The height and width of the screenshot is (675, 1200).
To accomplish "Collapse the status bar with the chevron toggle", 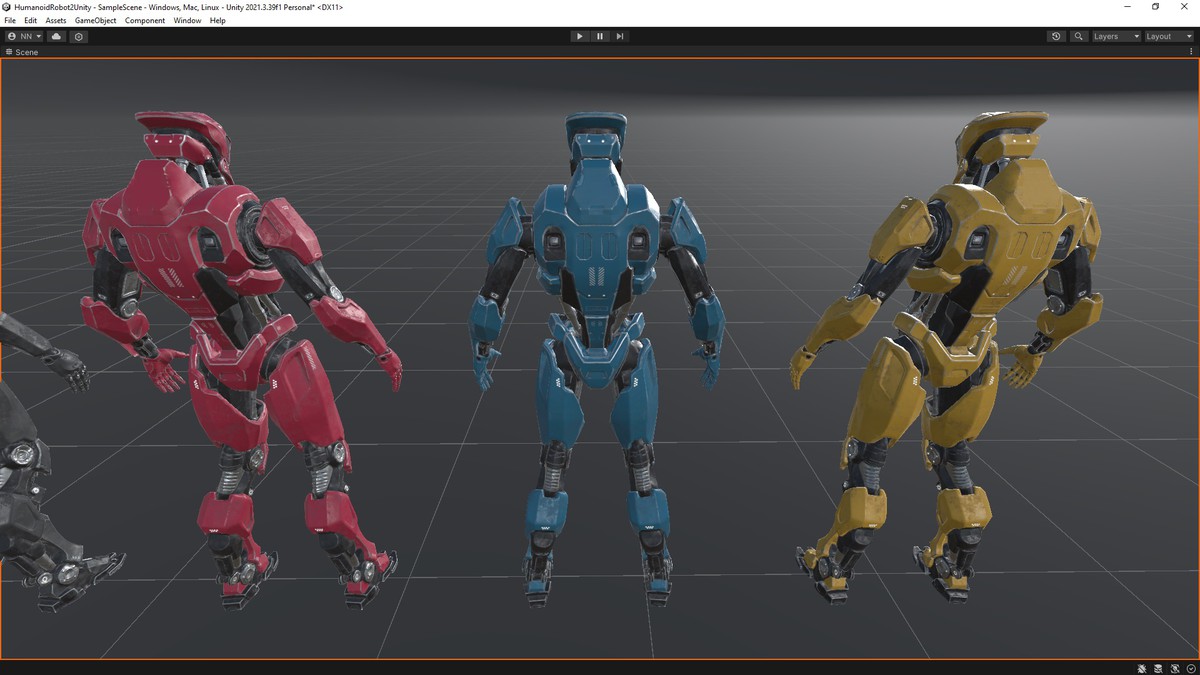I will 1190,668.
